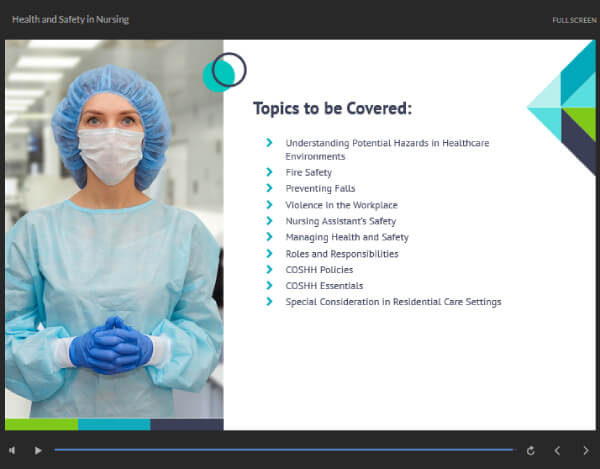600x469 pixels.
Task: Select Violence in the Workplace chevron bullet
Action: coord(269,205)
